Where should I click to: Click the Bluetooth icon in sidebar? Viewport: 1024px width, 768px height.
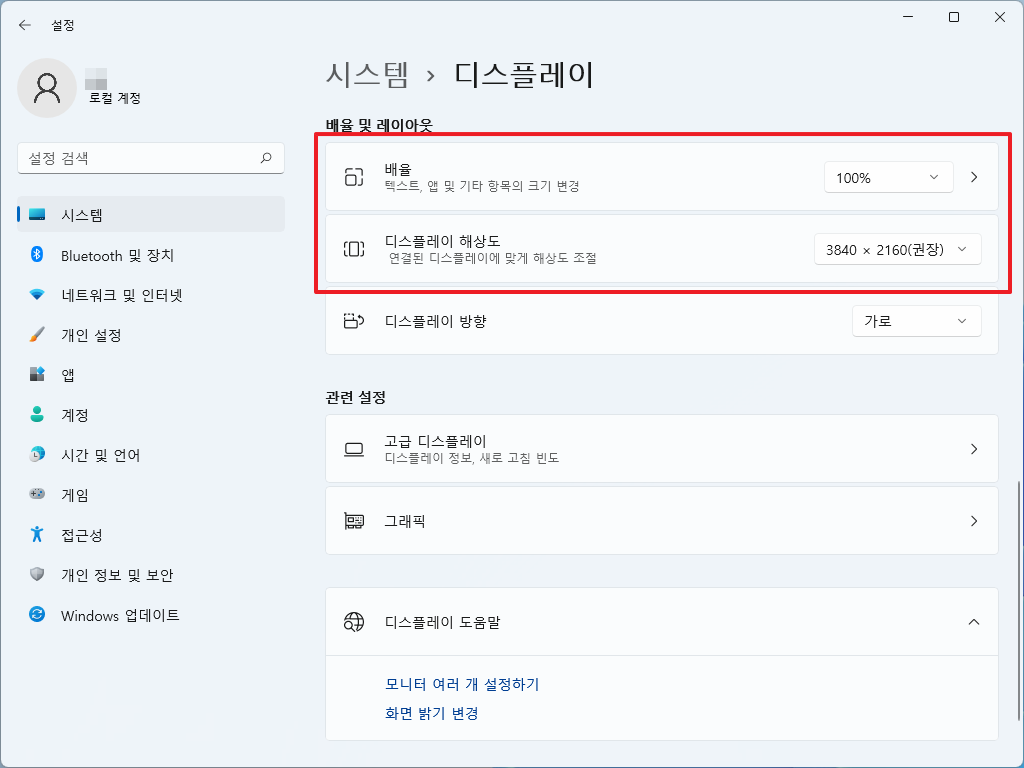pyautogui.click(x=37, y=255)
